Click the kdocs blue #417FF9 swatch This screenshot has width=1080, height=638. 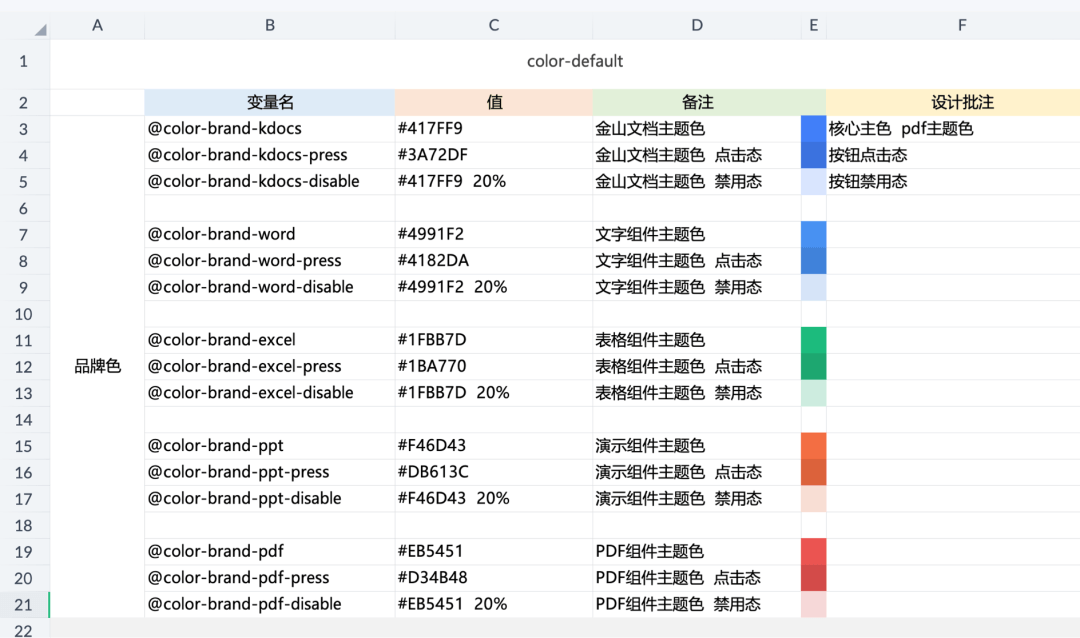tap(813, 129)
